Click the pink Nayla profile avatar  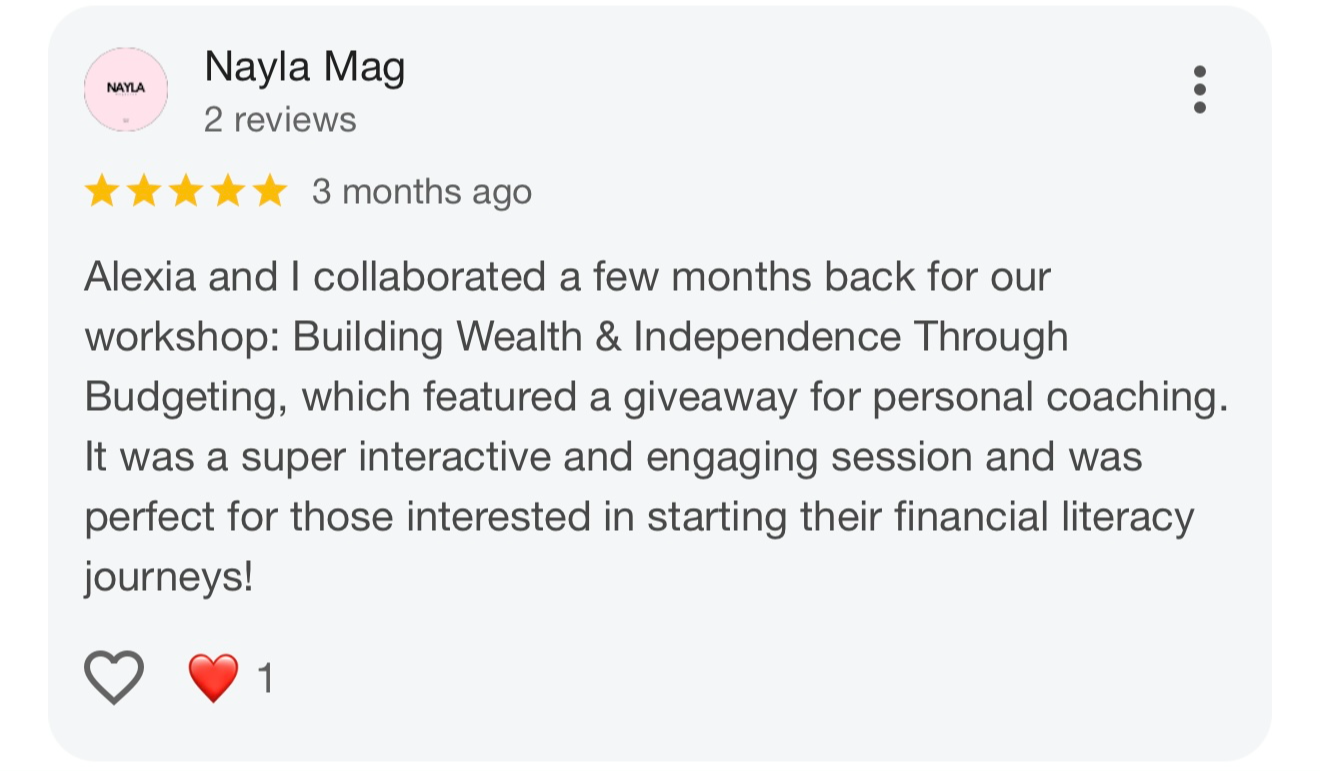tap(126, 90)
